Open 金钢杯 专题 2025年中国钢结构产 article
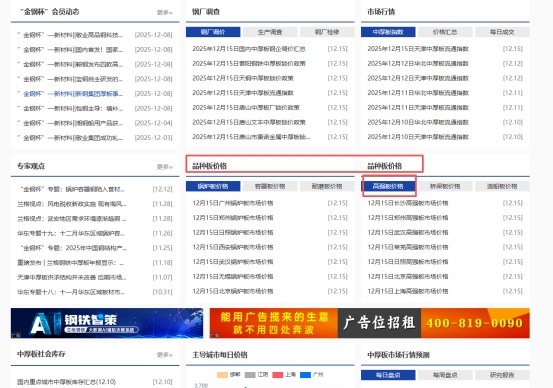This screenshot has height=388, width=553. pyautogui.click(x=73, y=248)
